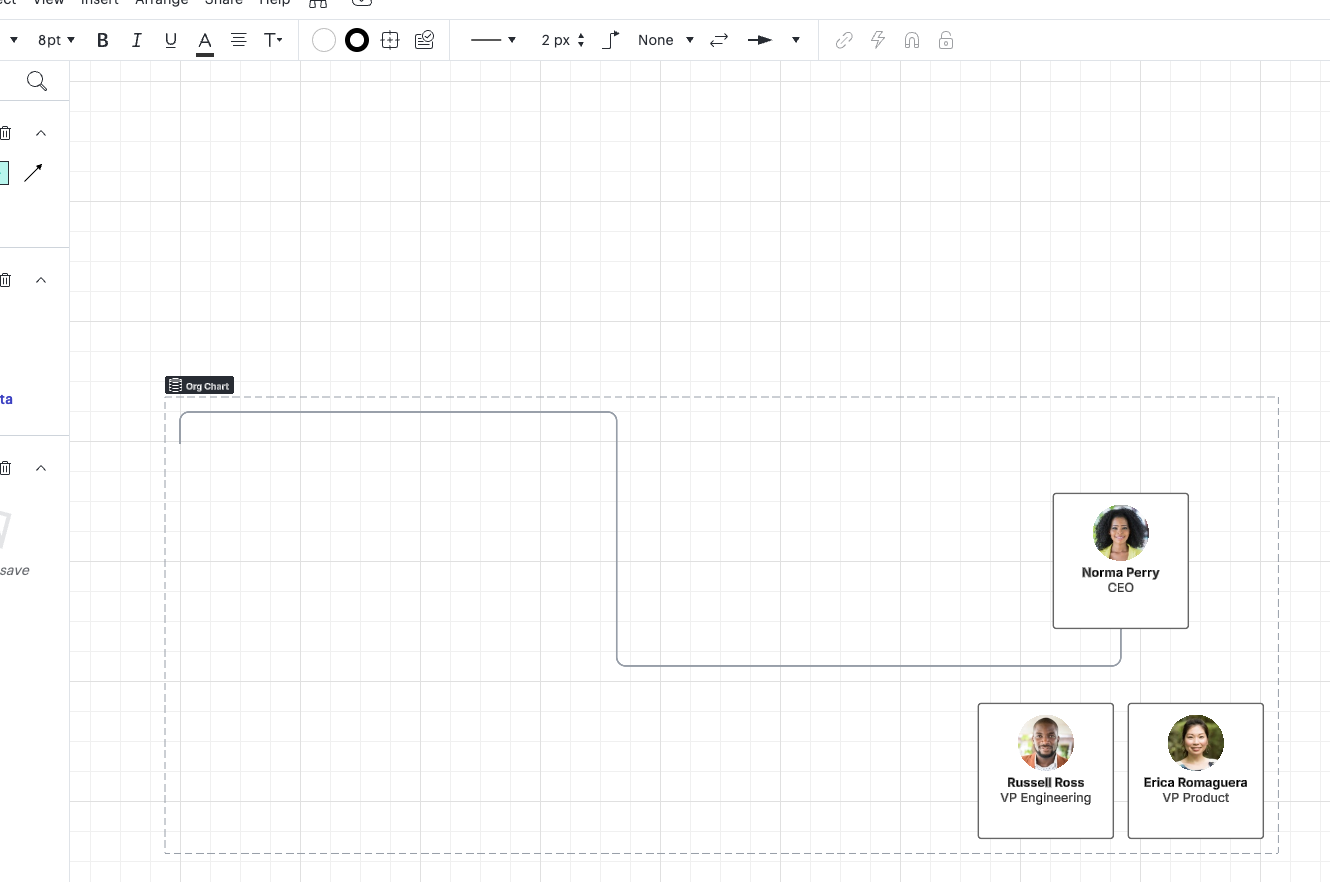
Task: Select the Norma Perry CEO card
Action: [x=1120, y=560]
